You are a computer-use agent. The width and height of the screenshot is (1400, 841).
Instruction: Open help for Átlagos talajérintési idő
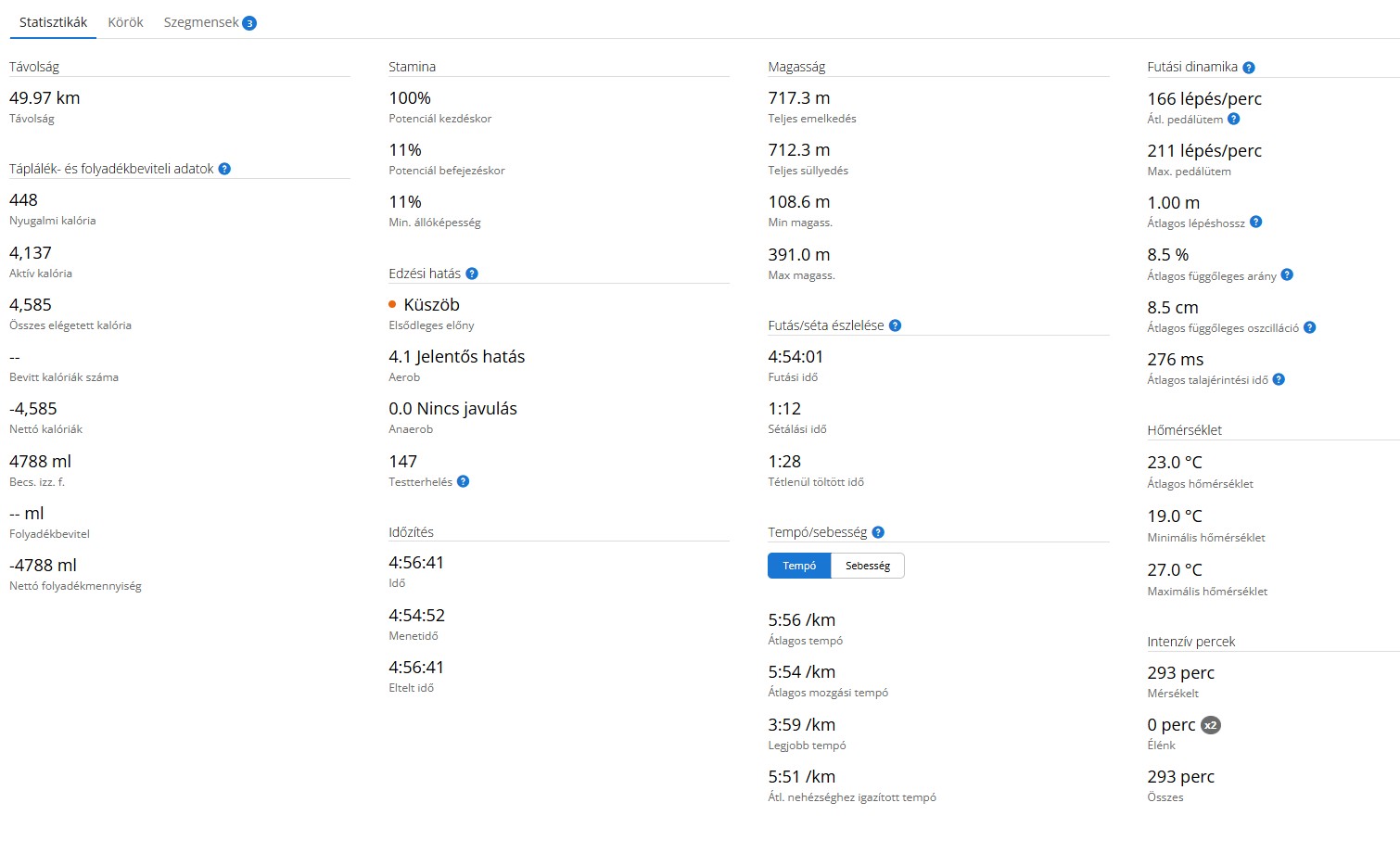pos(1279,379)
